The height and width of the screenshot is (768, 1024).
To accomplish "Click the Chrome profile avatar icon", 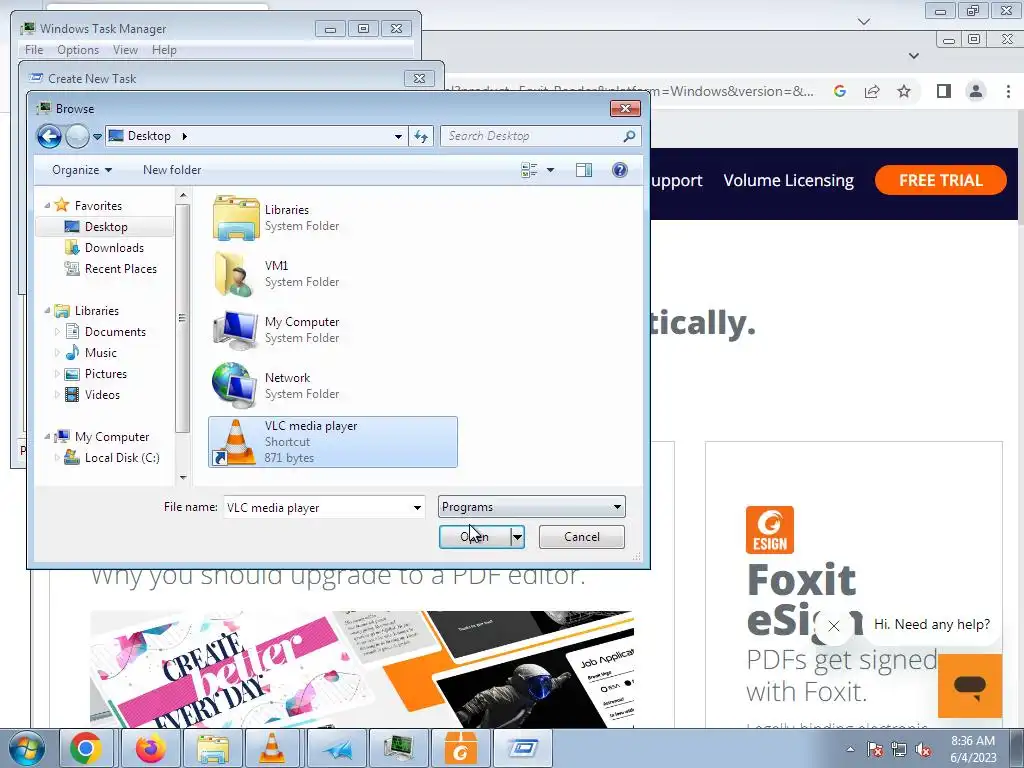I will [x=976, y=91].
